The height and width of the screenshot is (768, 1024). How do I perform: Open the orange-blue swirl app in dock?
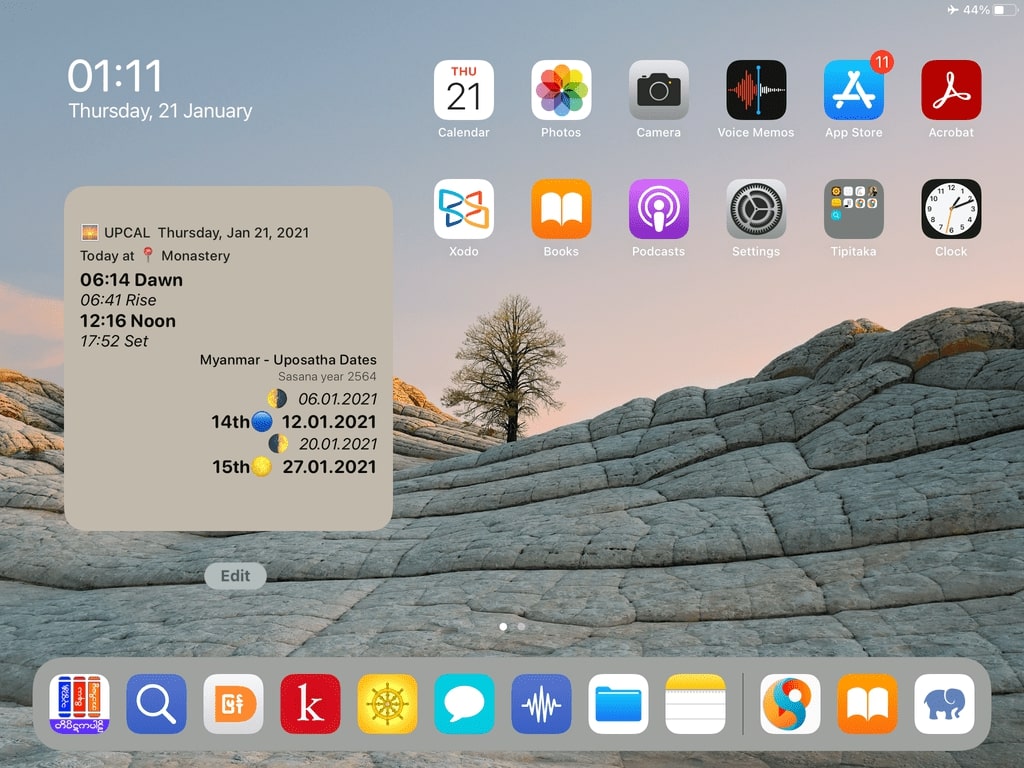tap(790, 704)
